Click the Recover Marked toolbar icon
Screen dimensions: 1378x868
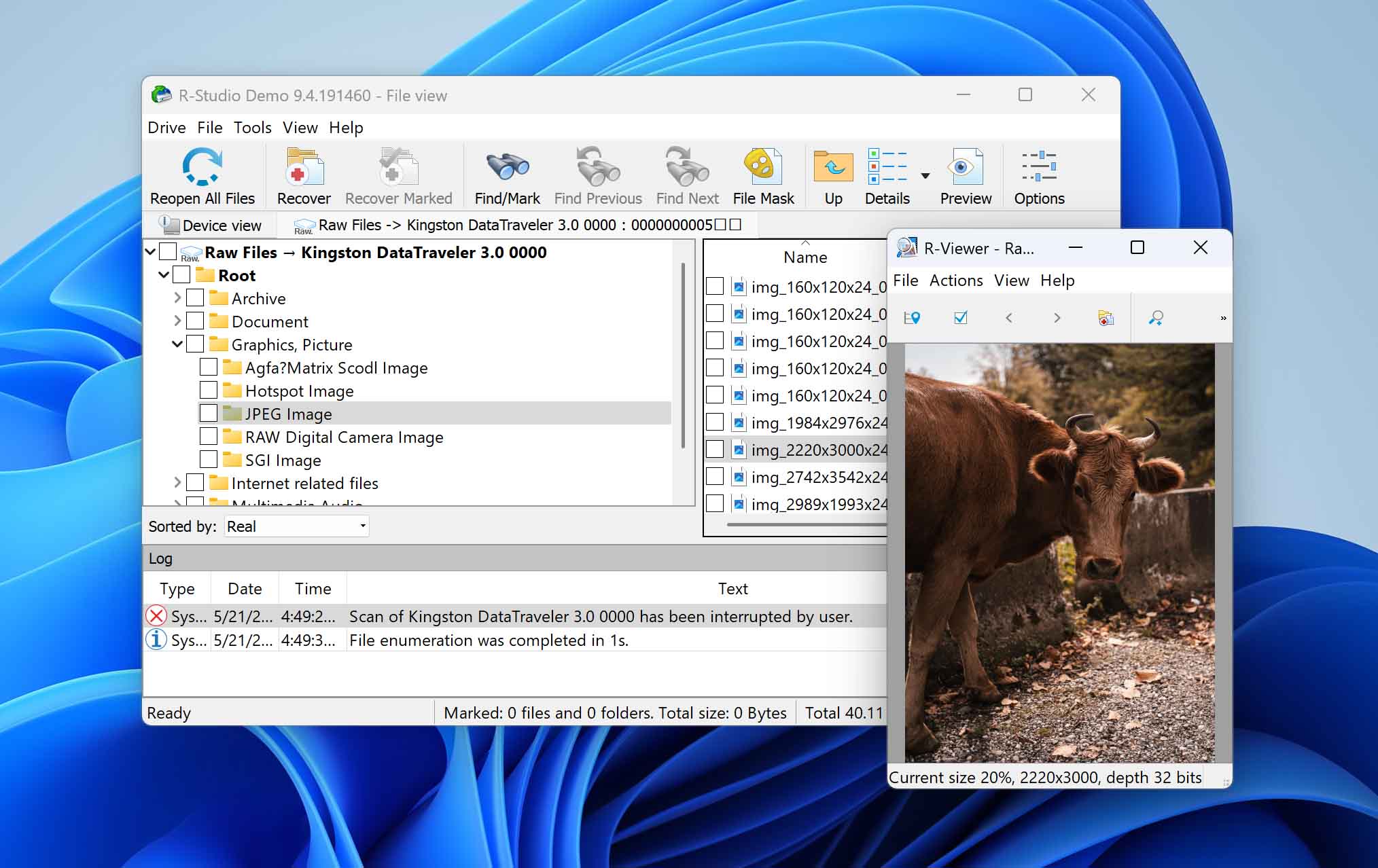point(398,166)
